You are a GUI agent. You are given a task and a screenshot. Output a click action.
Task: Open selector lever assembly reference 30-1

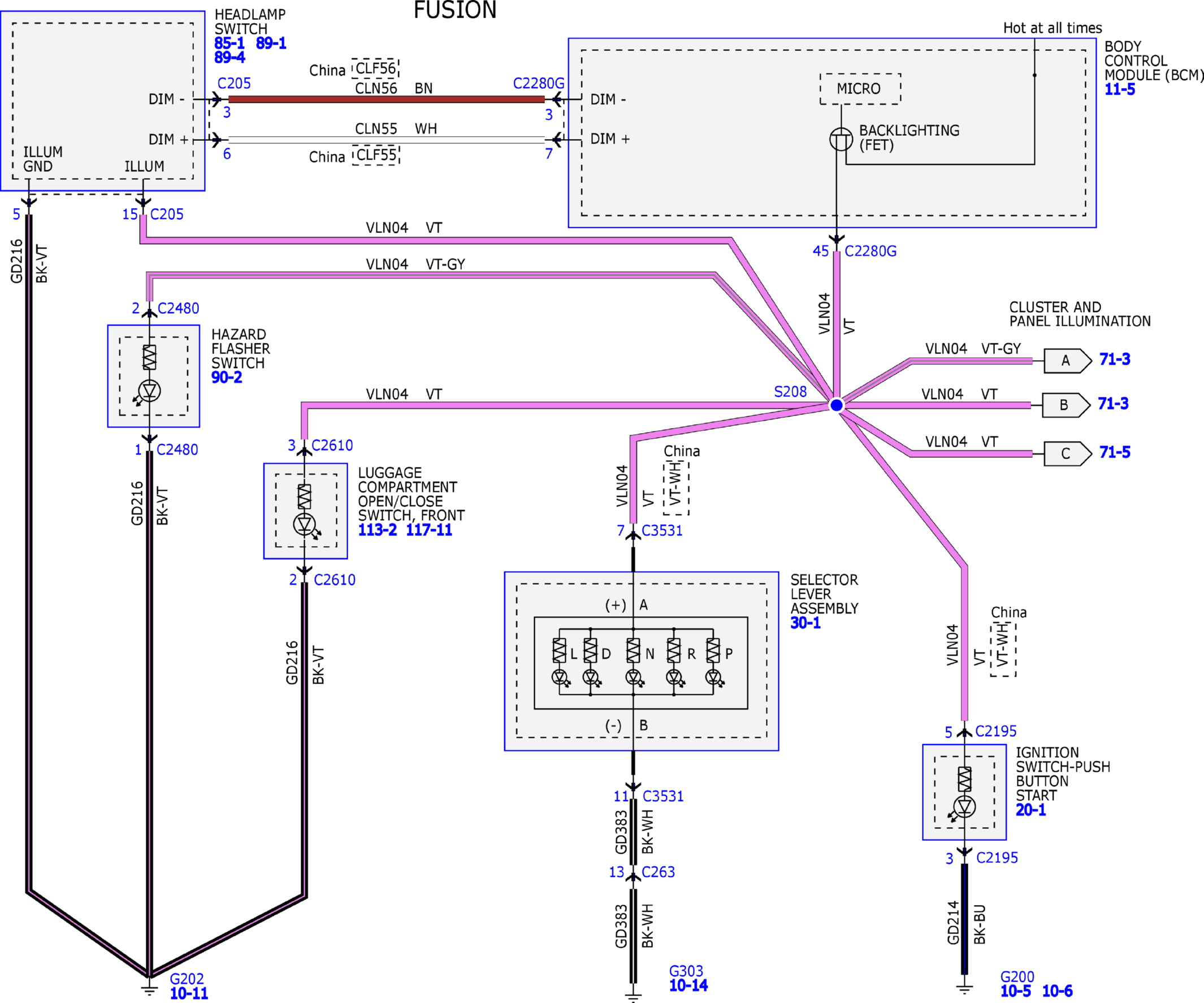pos(805,623)
